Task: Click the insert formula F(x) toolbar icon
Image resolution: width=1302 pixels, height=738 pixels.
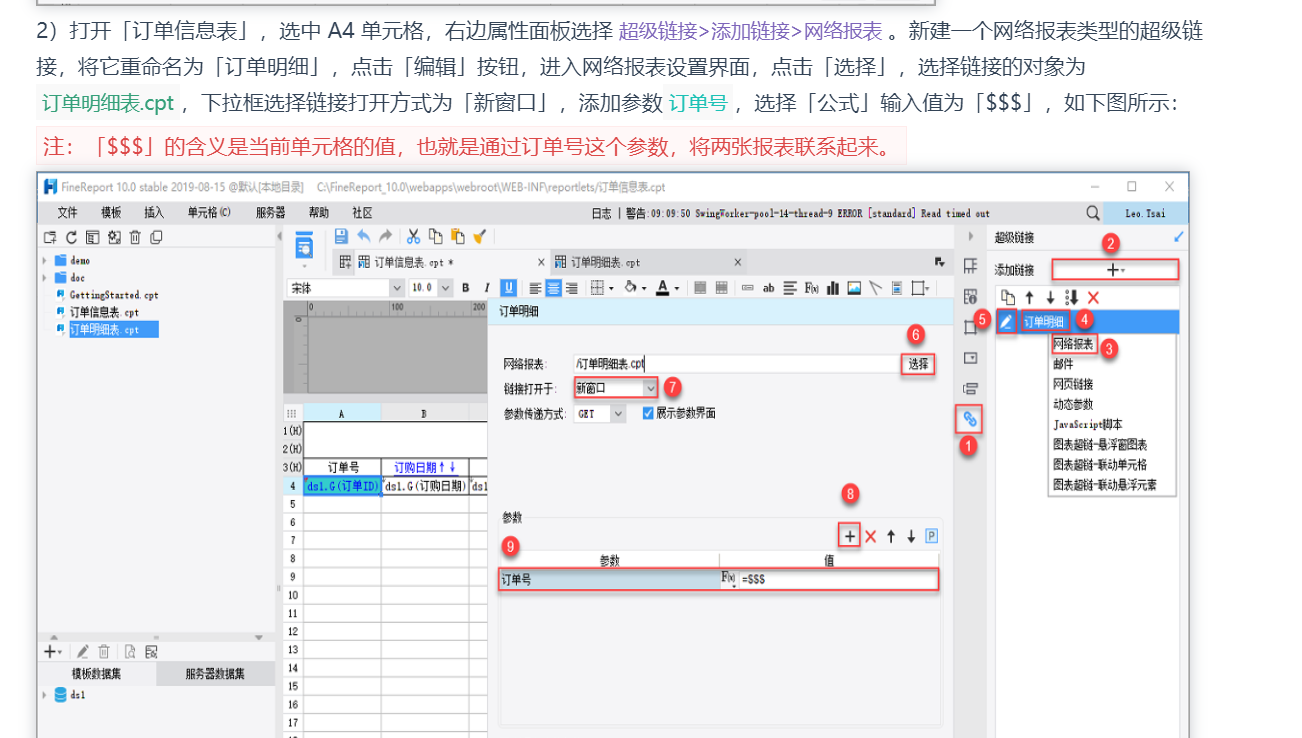Action: point(812,288)
